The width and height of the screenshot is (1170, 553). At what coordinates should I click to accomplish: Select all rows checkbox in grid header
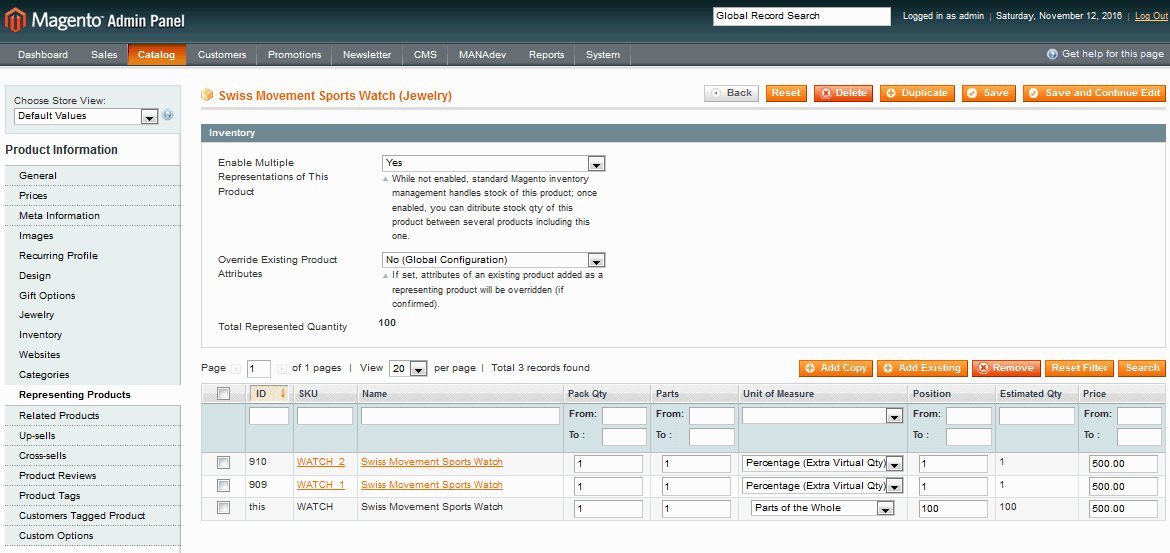click(223, 393)
